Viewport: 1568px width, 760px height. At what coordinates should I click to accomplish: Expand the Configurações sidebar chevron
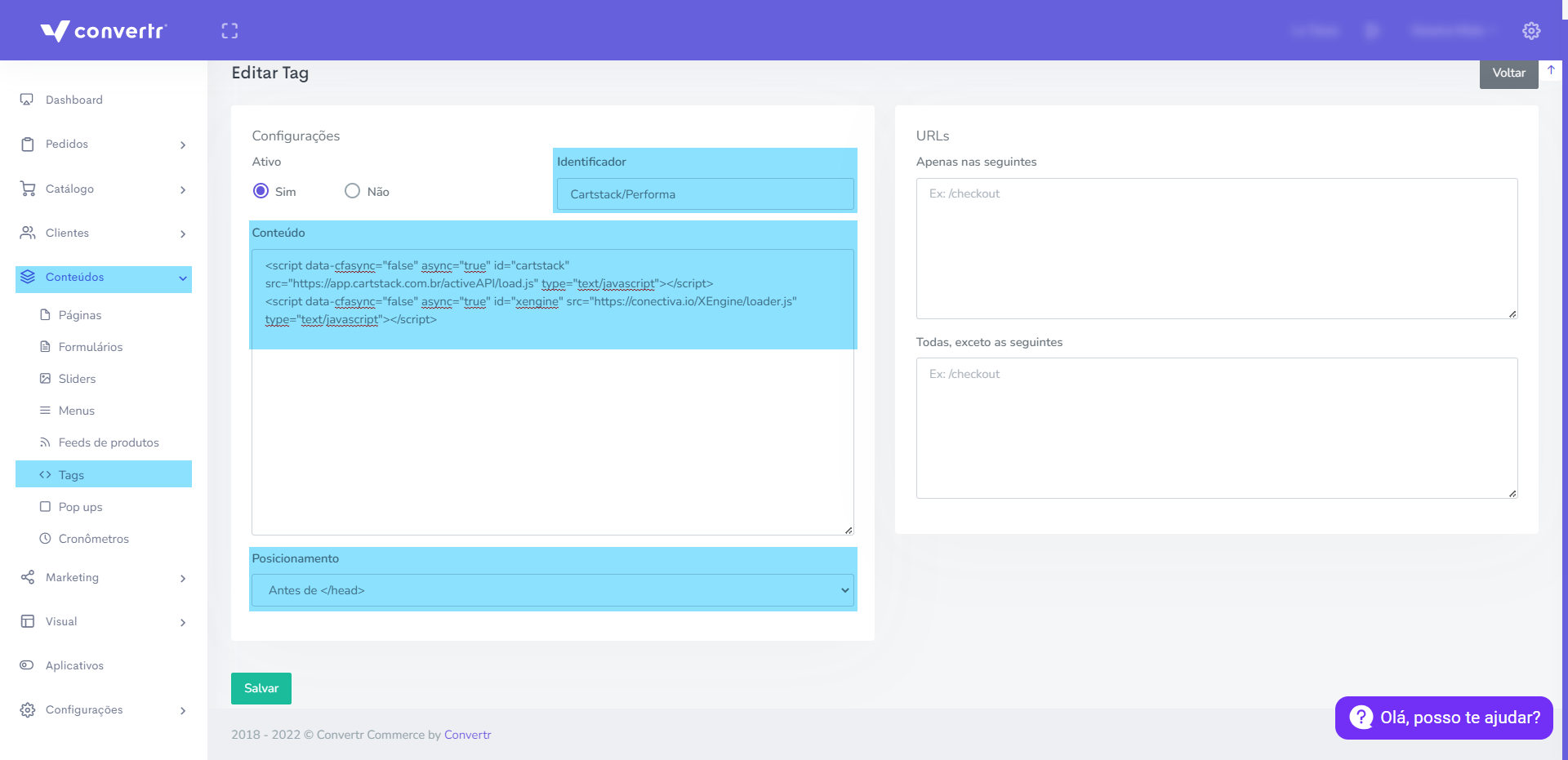point(183,710)
